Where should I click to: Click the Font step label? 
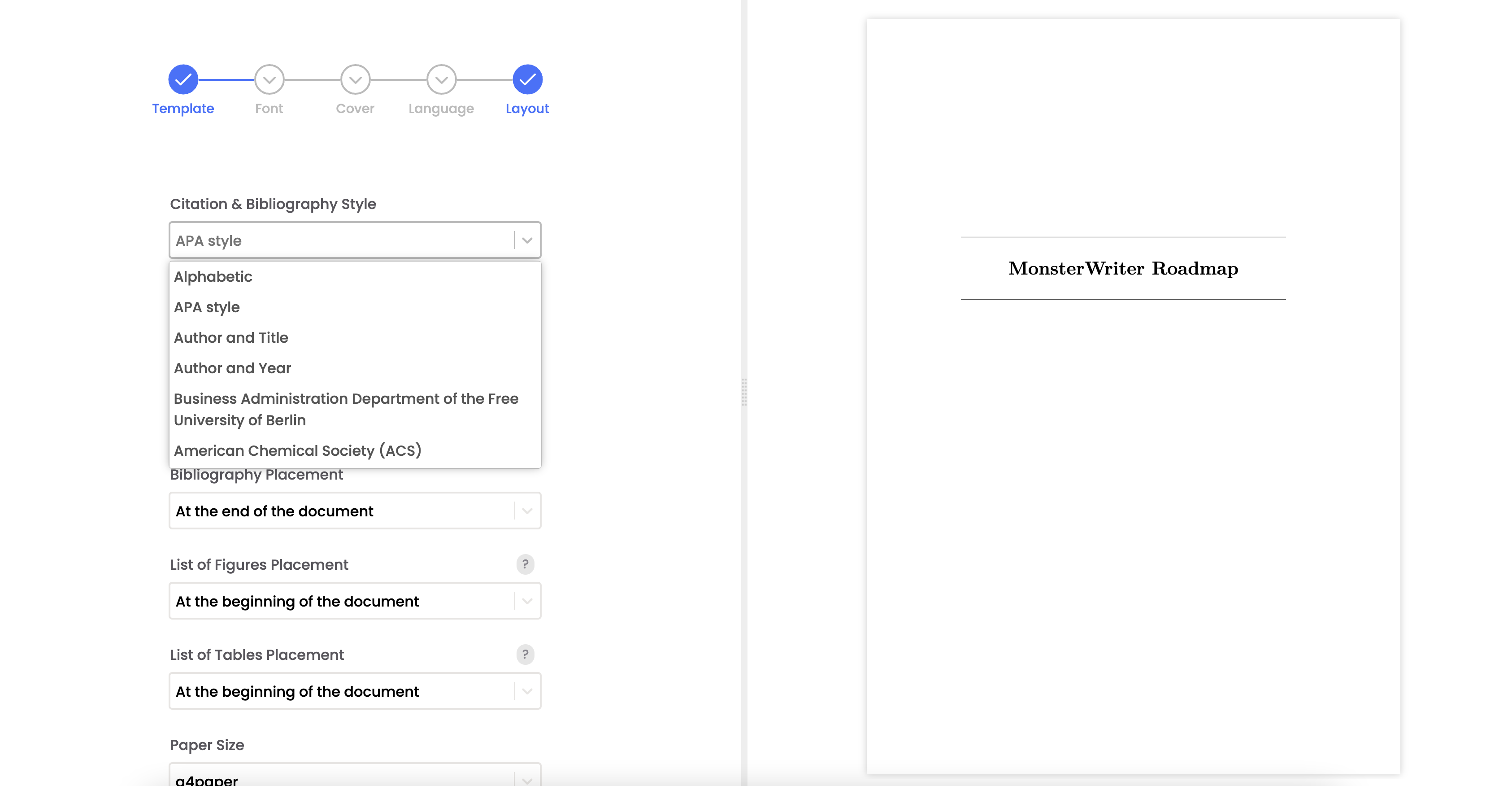(269, 109)
